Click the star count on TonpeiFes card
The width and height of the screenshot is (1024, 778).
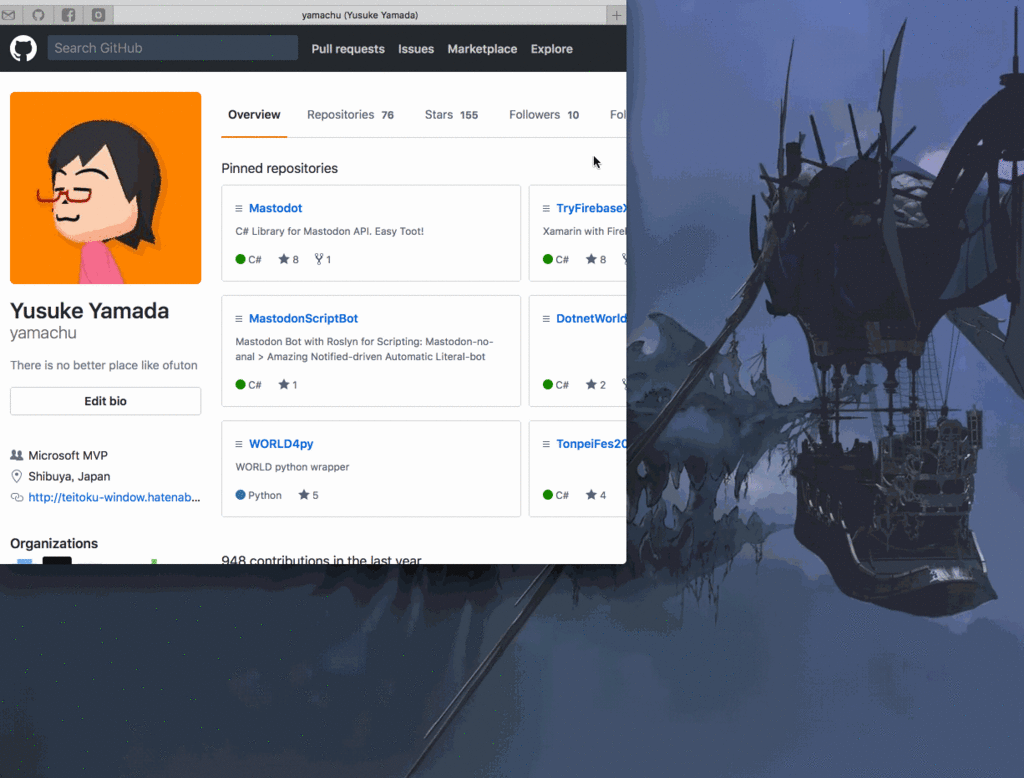pyautogui.click(x=596, y=495)
